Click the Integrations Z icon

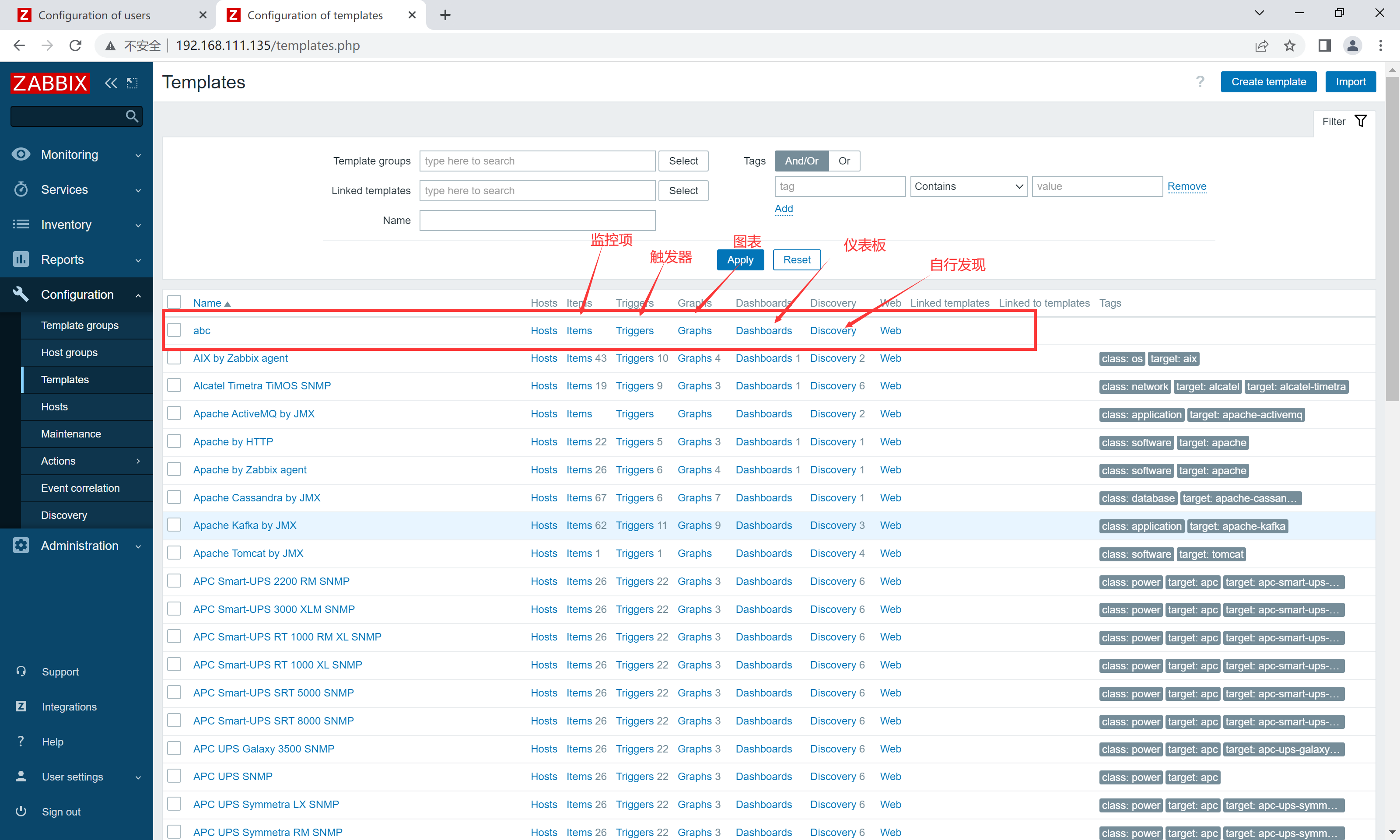click(21, 707)
